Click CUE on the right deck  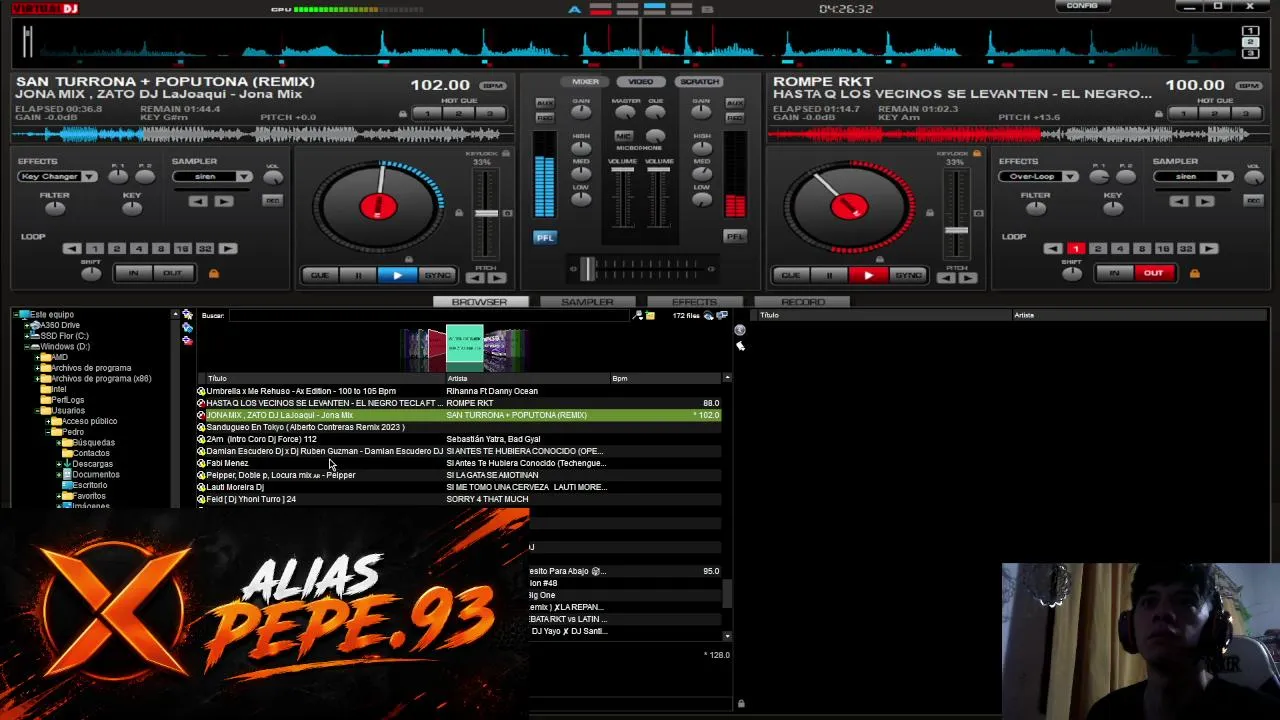(790, 275)
